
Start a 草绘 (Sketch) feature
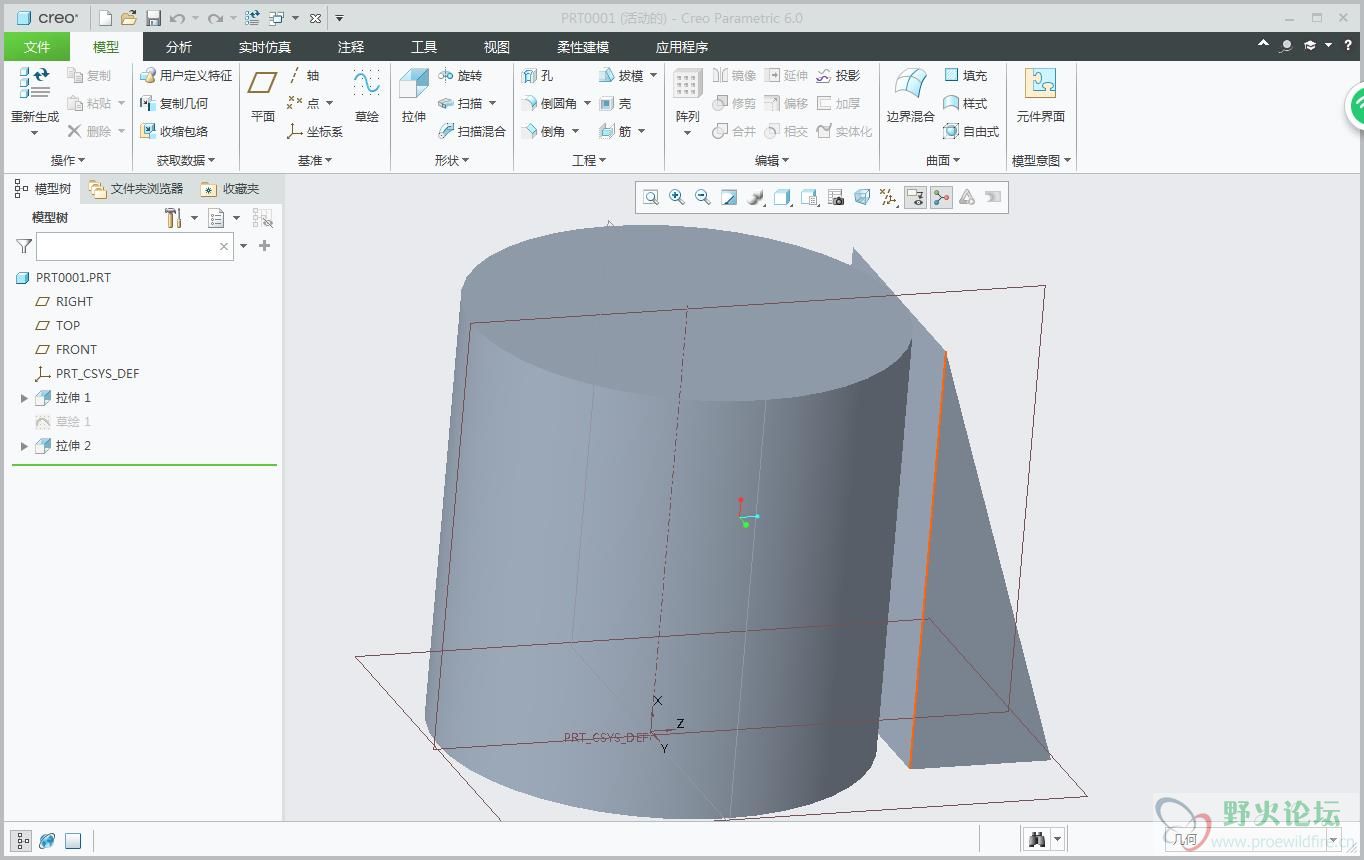click(x=367, y=96)
